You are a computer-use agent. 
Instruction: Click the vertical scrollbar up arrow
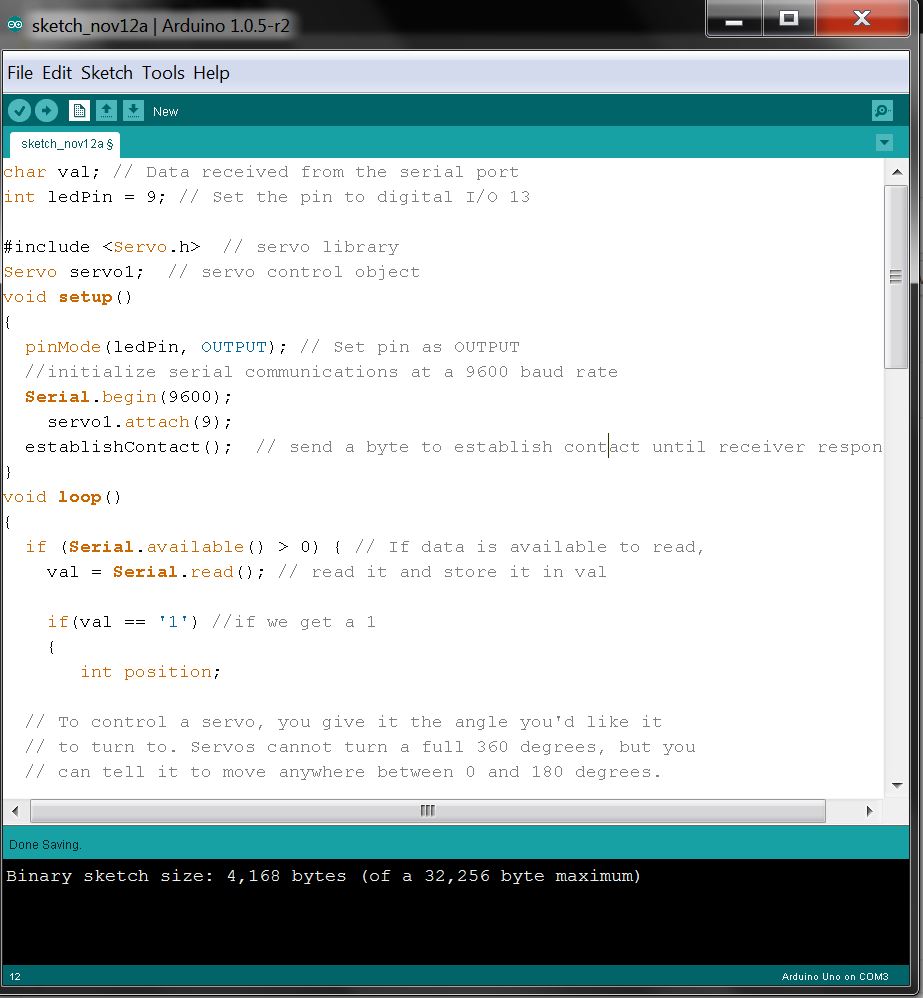(897, 172)
